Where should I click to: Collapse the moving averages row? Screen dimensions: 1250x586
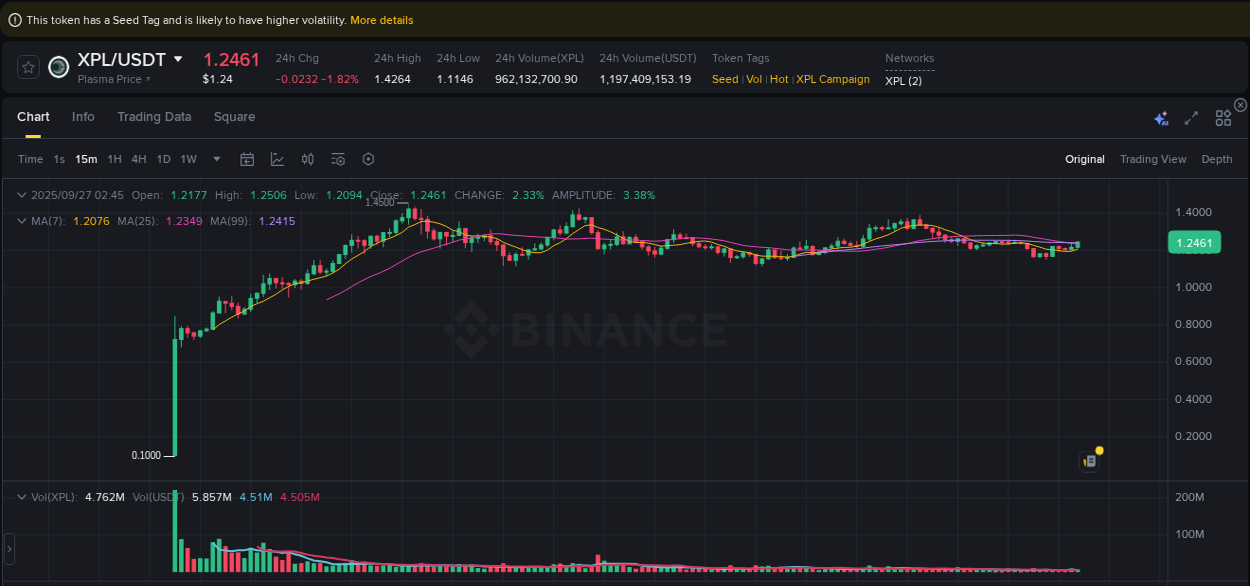22,221
